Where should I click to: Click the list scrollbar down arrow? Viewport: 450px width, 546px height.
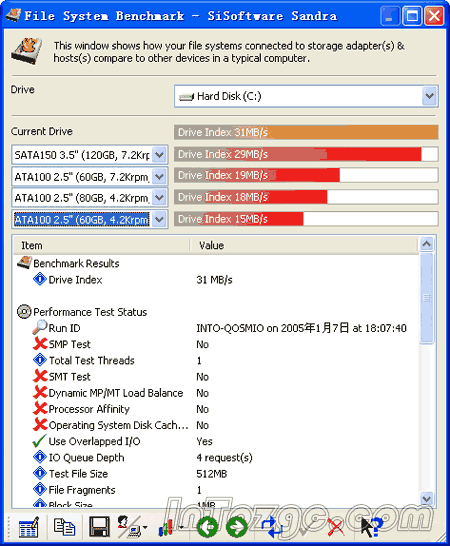point(427,499)
